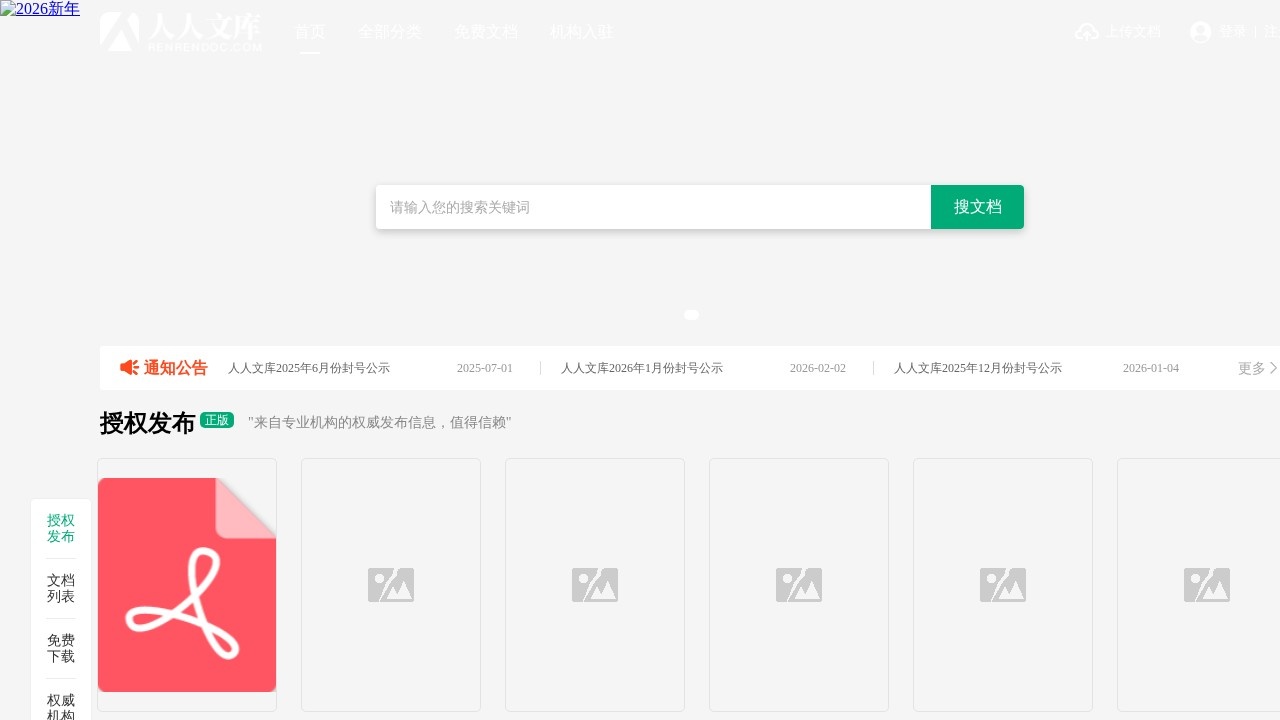Click the 人人文库 logo

point(181,32)
